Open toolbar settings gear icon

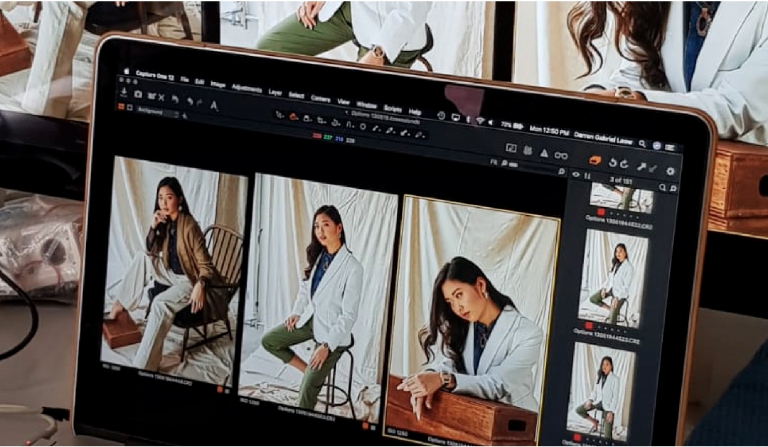pos(671,171)
